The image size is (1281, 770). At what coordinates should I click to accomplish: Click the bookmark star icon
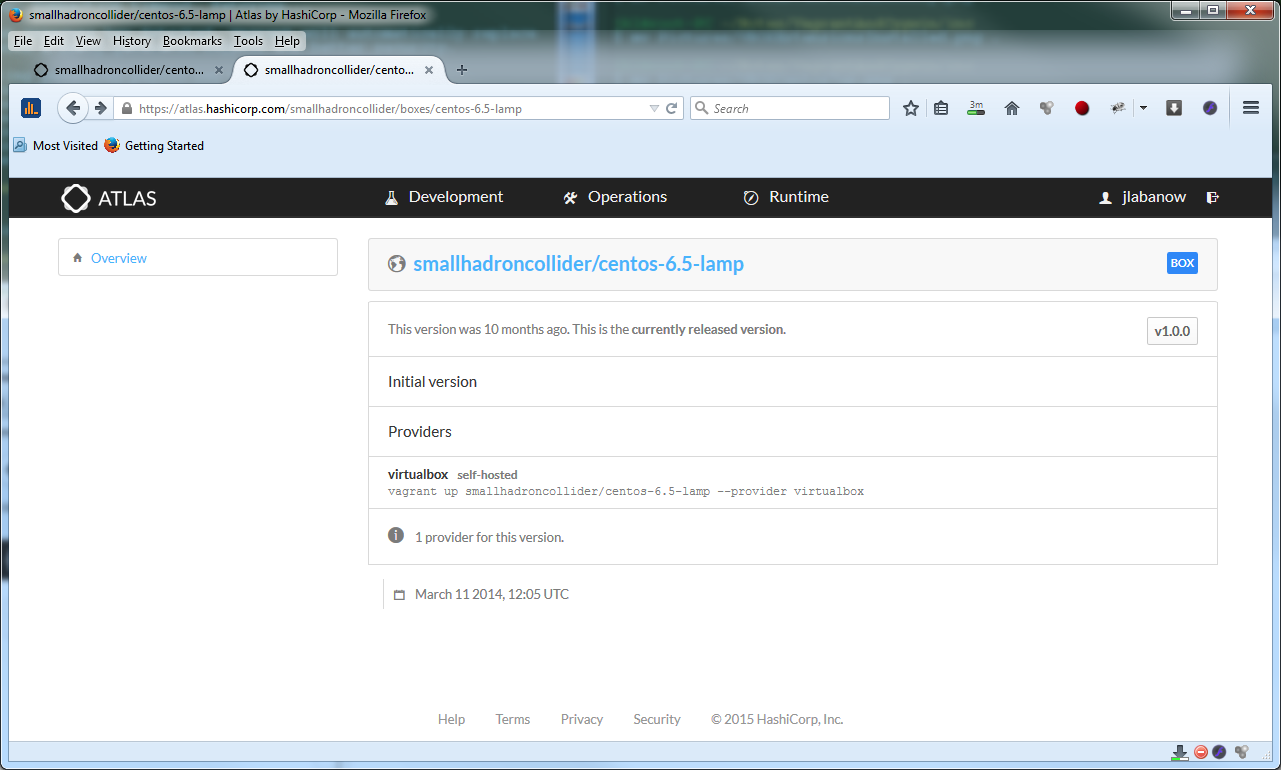click(x=910, y=108)
